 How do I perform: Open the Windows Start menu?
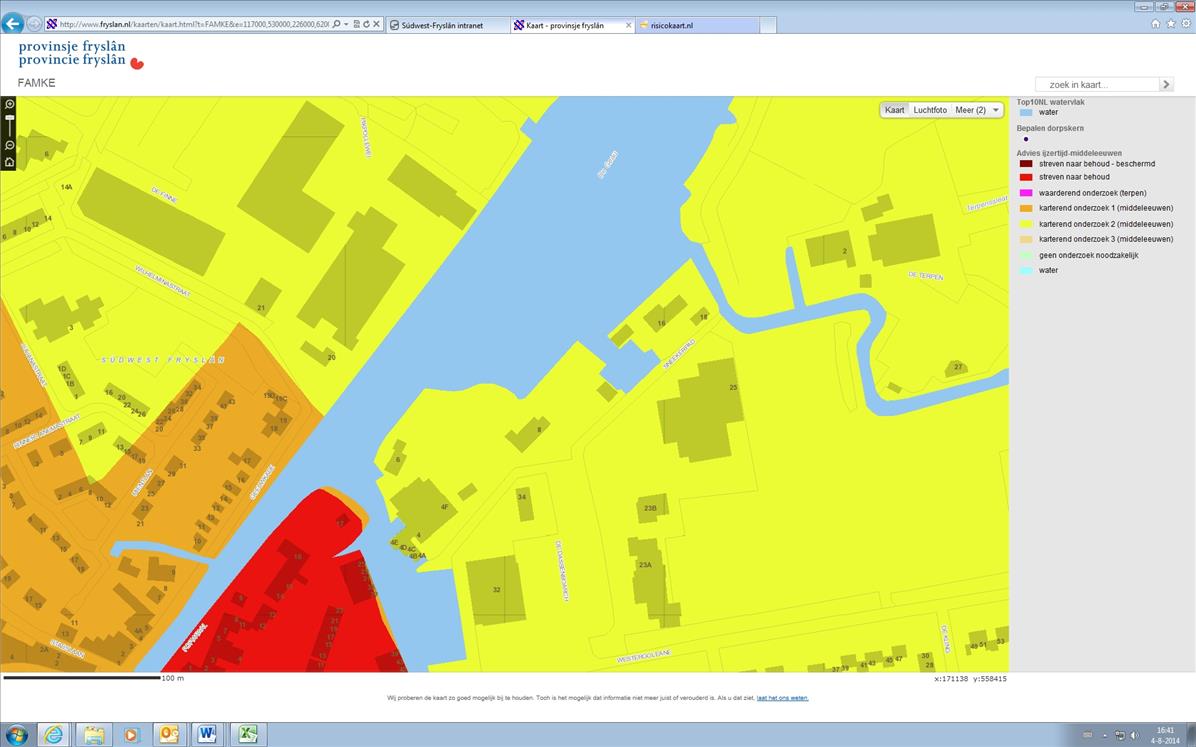point(15,735)
